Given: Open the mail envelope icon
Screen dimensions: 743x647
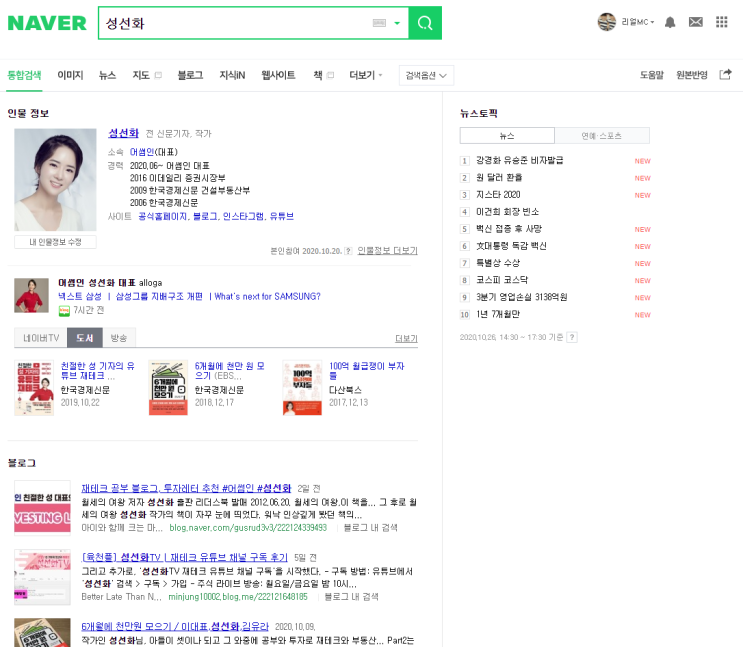Looking at the screenshot, I should pos(696,22).
